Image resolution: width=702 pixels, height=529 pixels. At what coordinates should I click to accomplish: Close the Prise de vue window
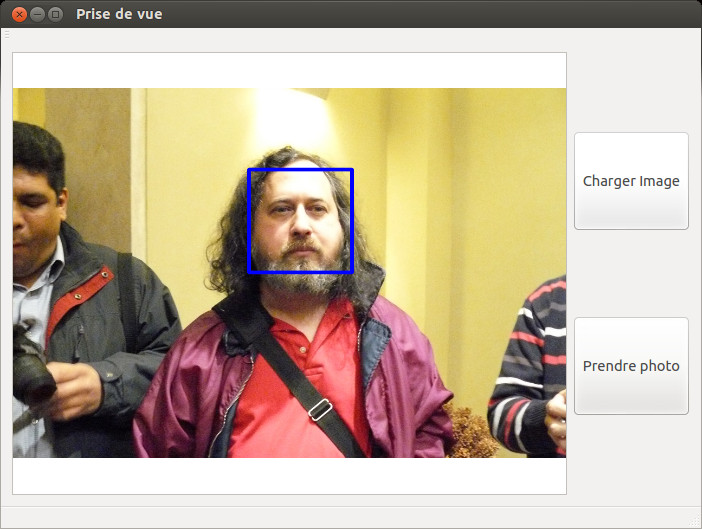click(19, 15)
